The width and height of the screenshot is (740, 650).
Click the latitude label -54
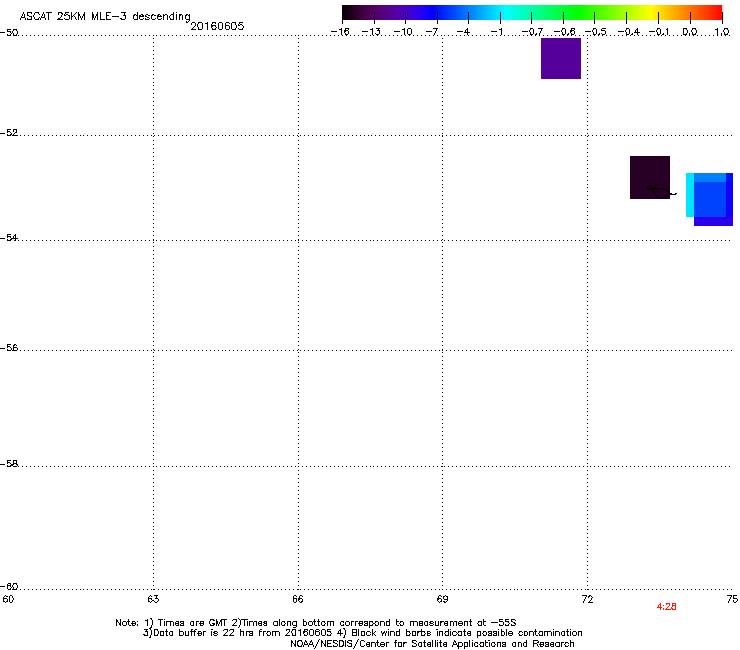point(9,237)
